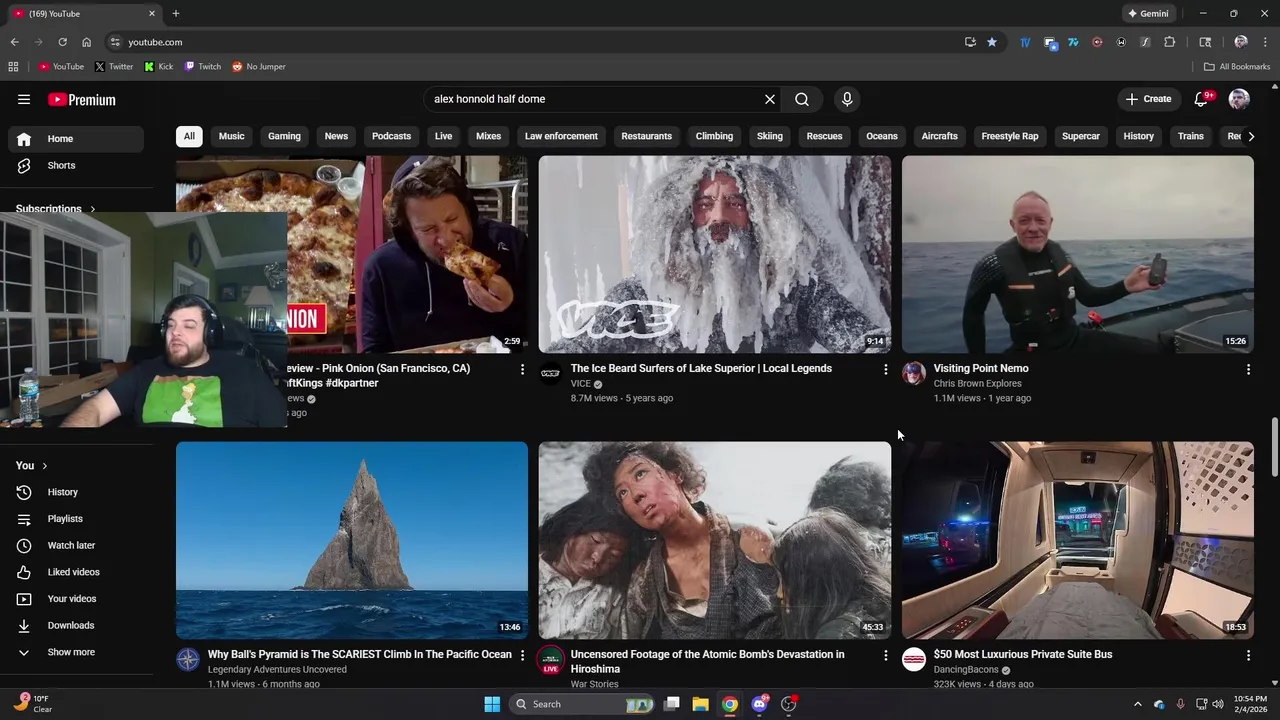The width and height of the screenshot is (1280, 720).
Task: Go to Home in the sidebar
Action: pyautogui.click(x=76, y=139)
